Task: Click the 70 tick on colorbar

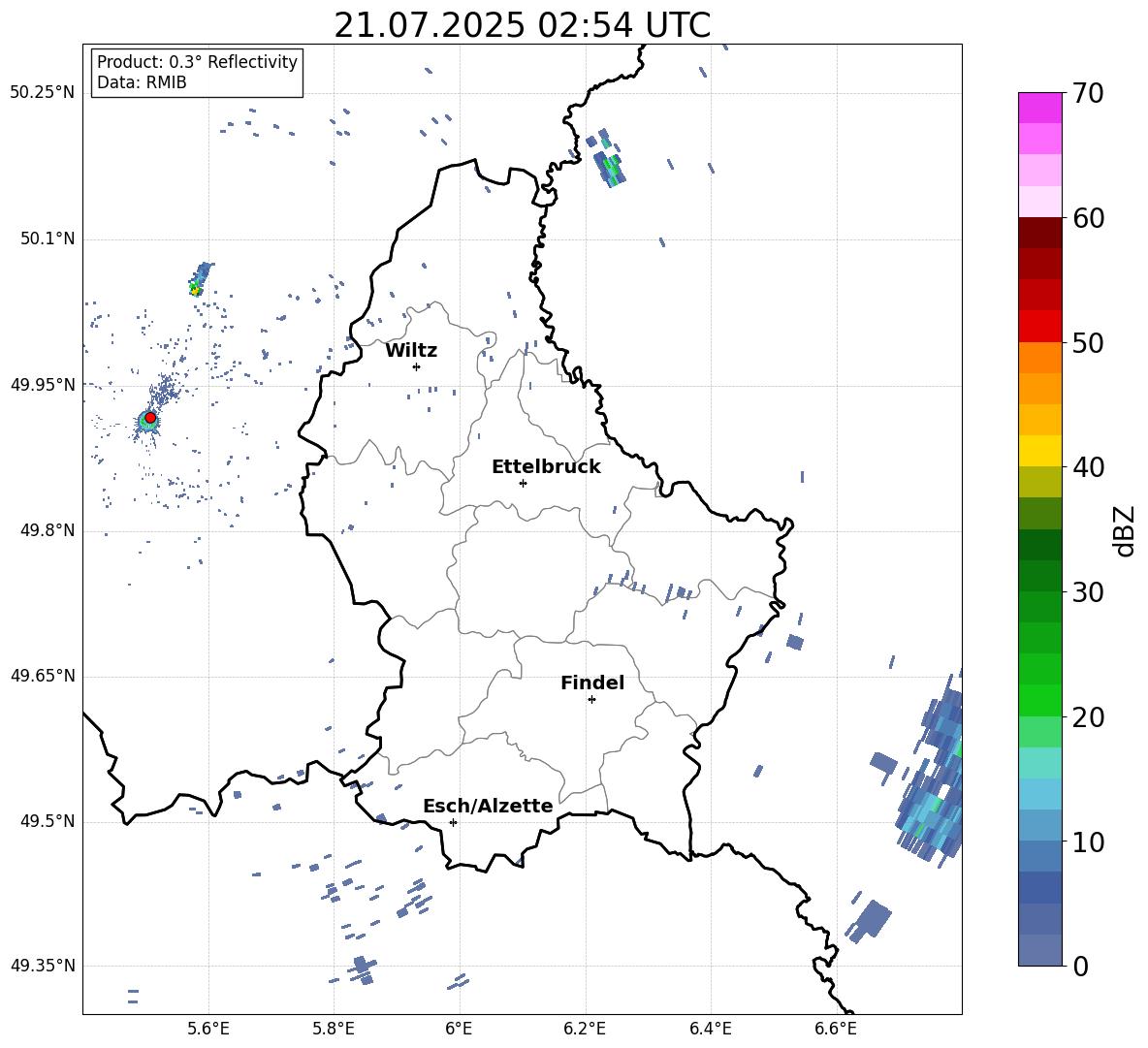Action: [x=1088, y=94]
